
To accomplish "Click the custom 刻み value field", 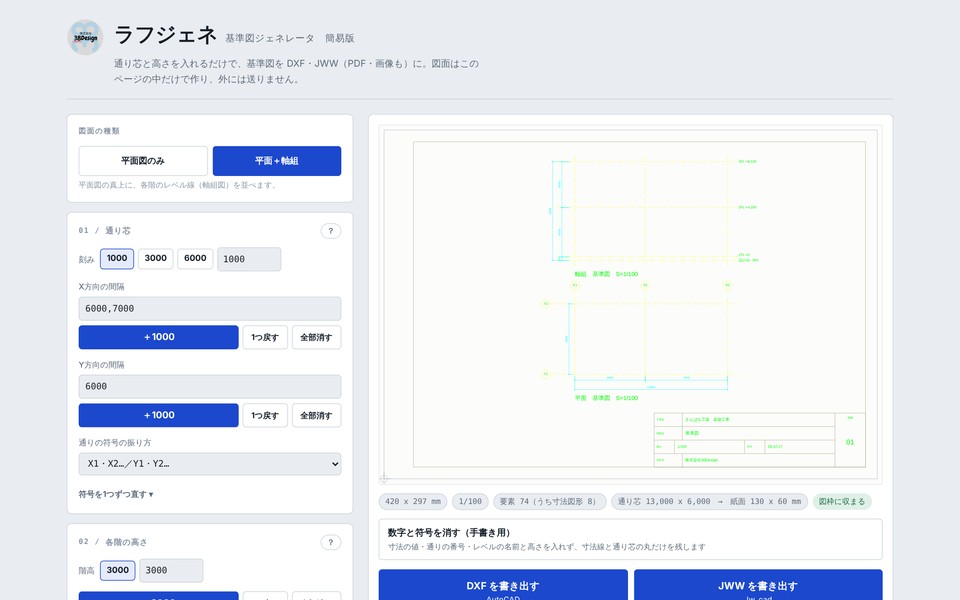I will pos(249,259).
